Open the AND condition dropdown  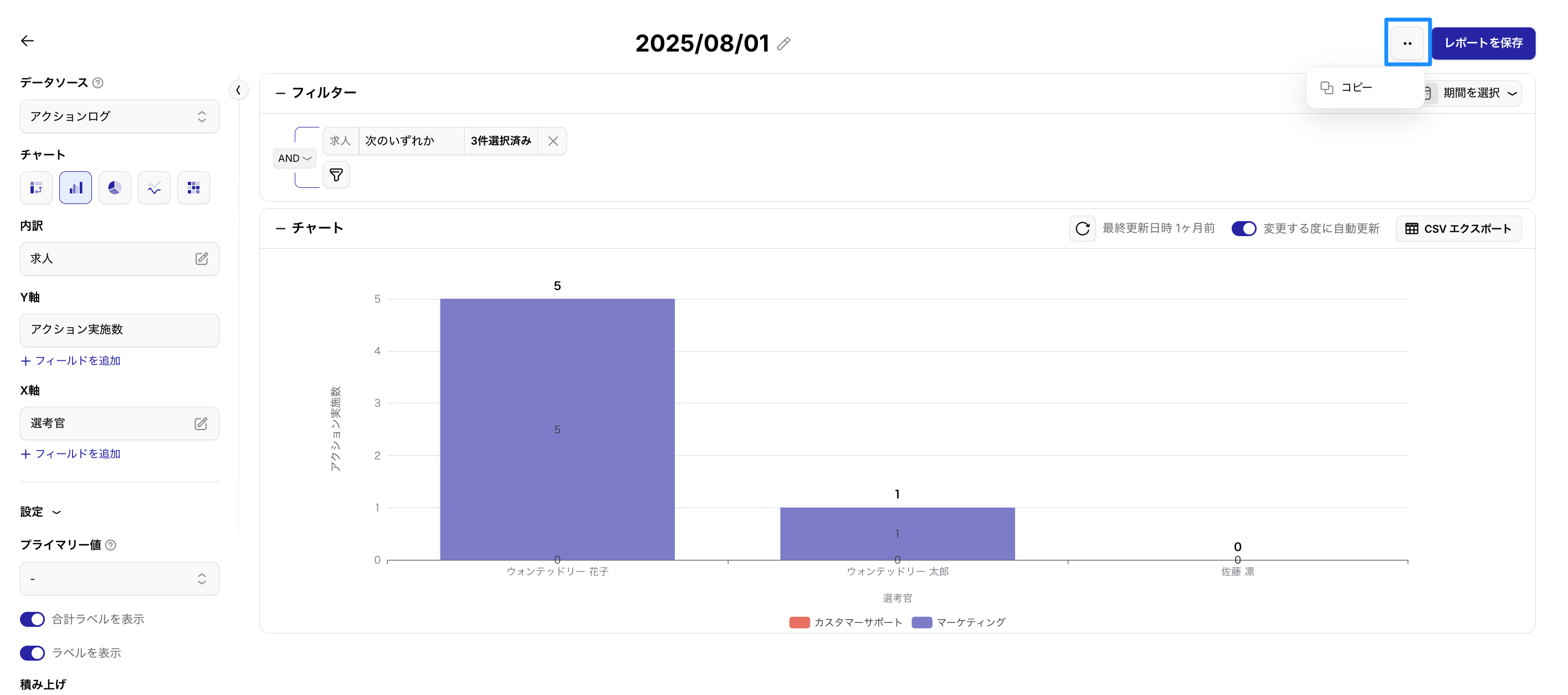point(295,159)
